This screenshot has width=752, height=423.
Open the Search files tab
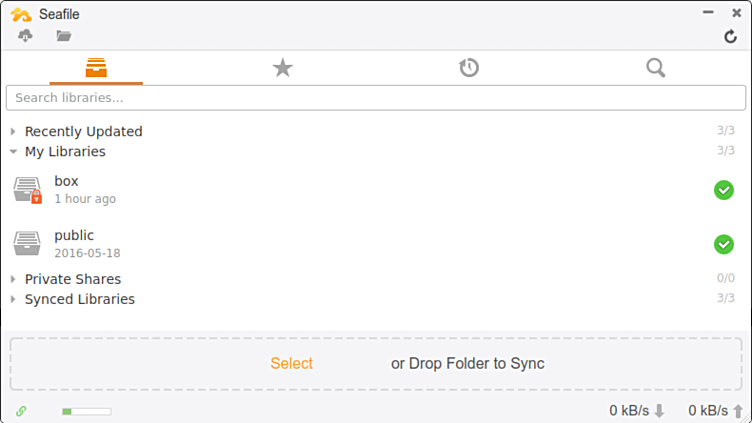656,68
